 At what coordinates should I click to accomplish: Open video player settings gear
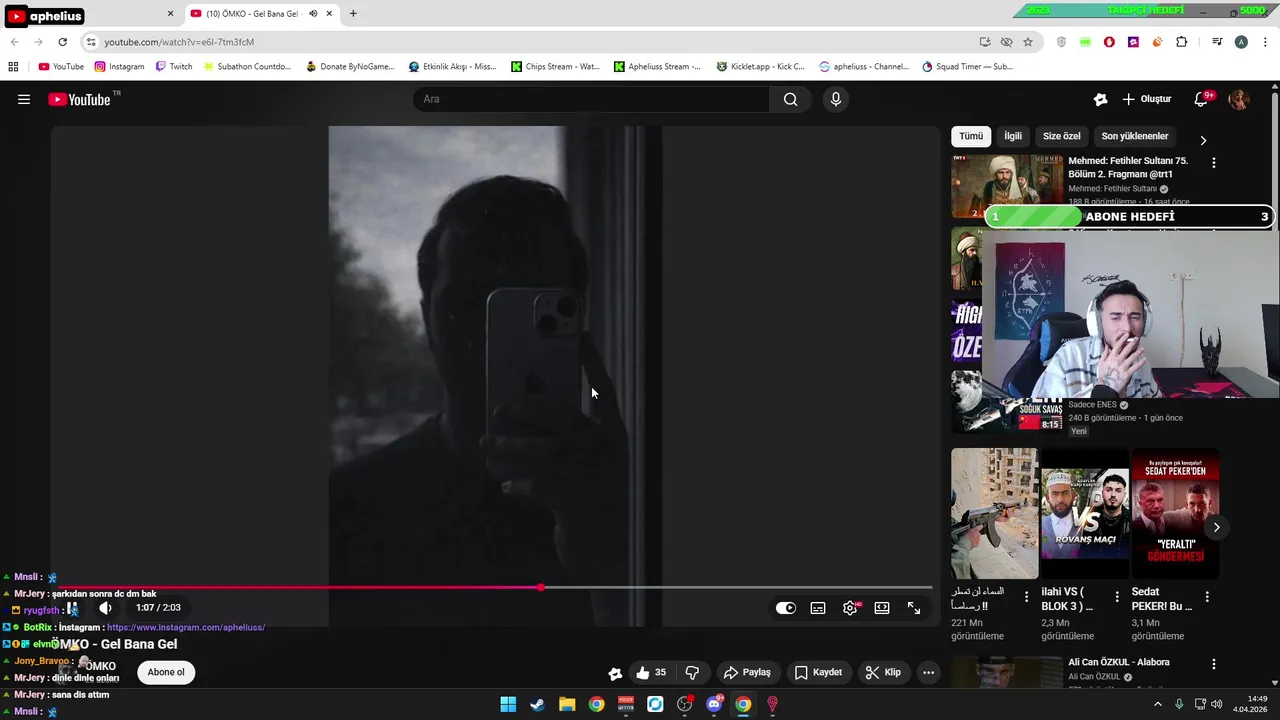click(850, 608)
